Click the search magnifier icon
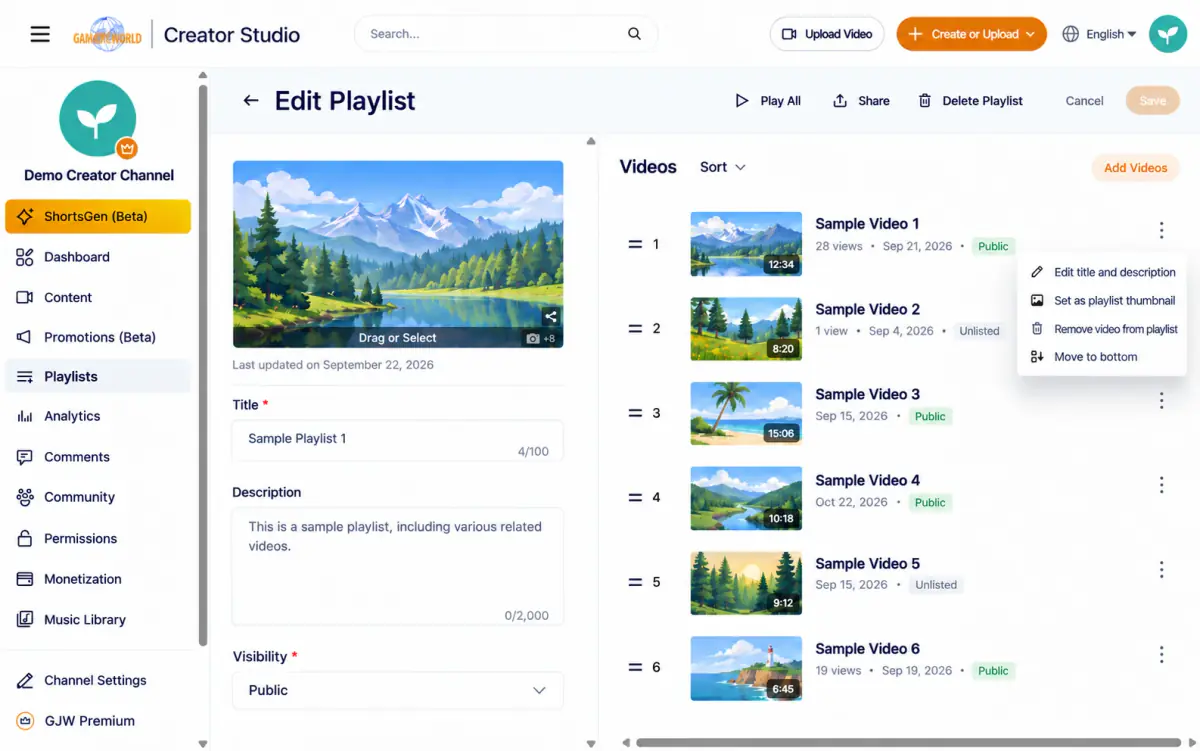Viewport: 1200px width, 751px height. click(634, 34)
